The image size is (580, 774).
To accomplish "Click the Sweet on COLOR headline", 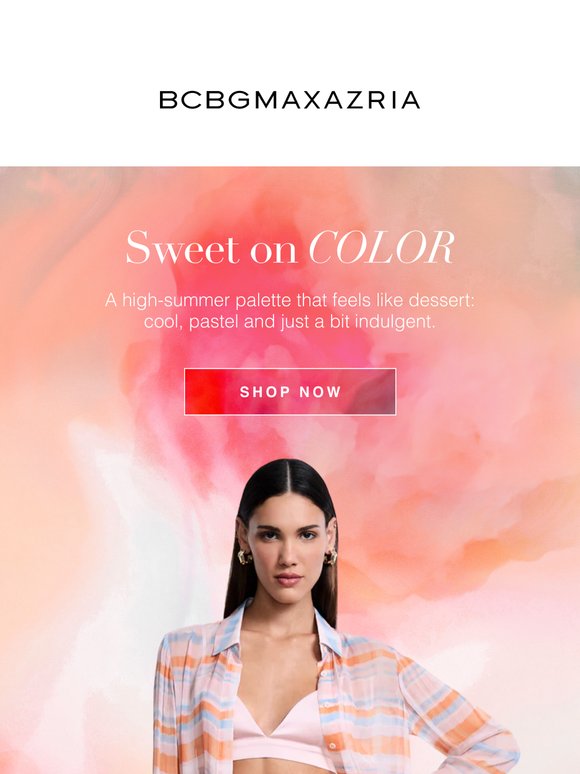I will (290, 247).
